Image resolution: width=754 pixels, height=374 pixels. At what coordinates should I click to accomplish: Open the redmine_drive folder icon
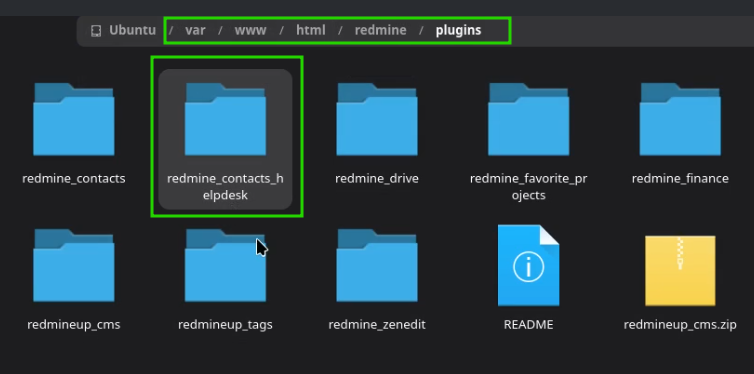point(377,119)
